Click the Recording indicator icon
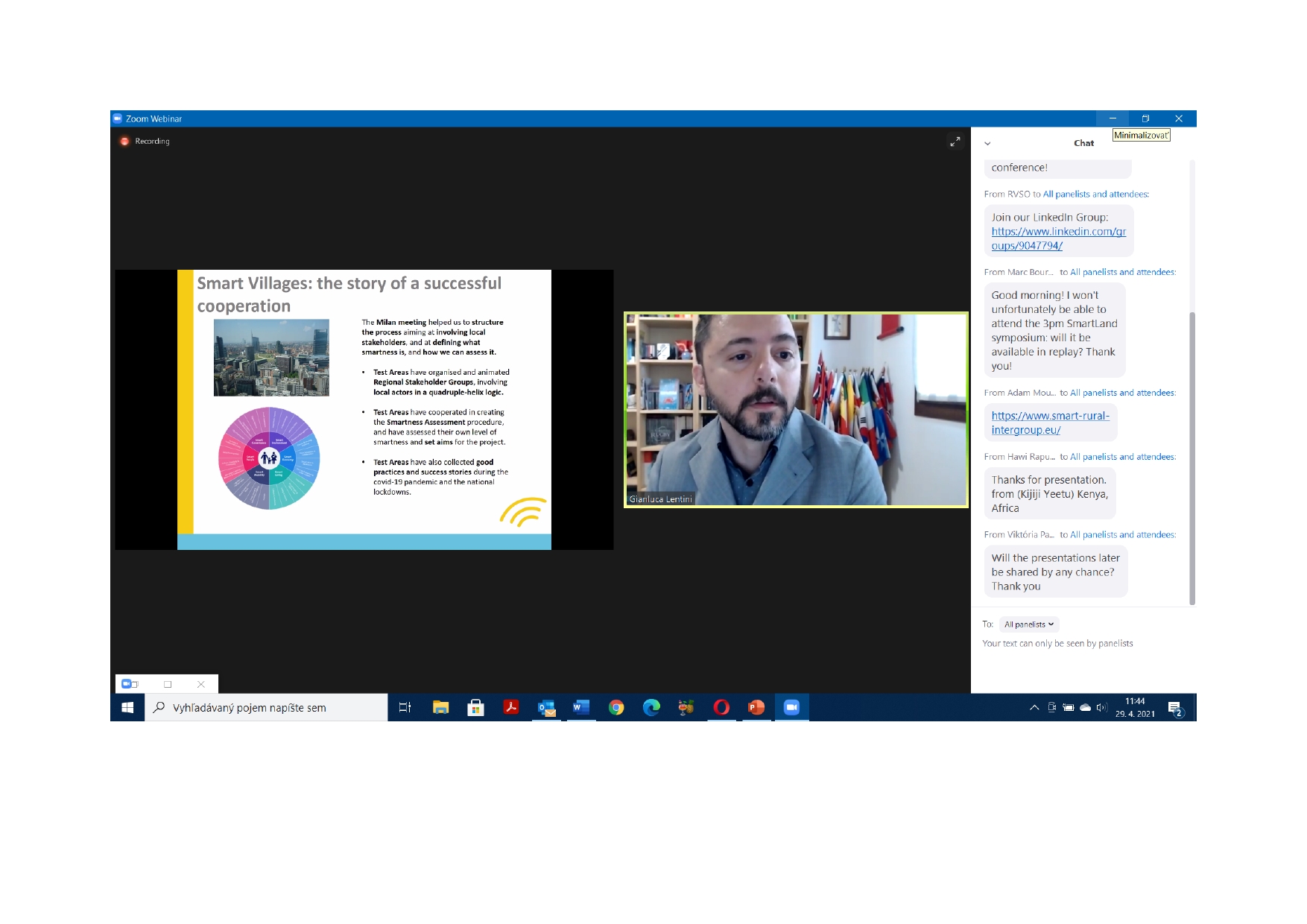The width and height of the screenshot is (1307, 924). point(124,141)
